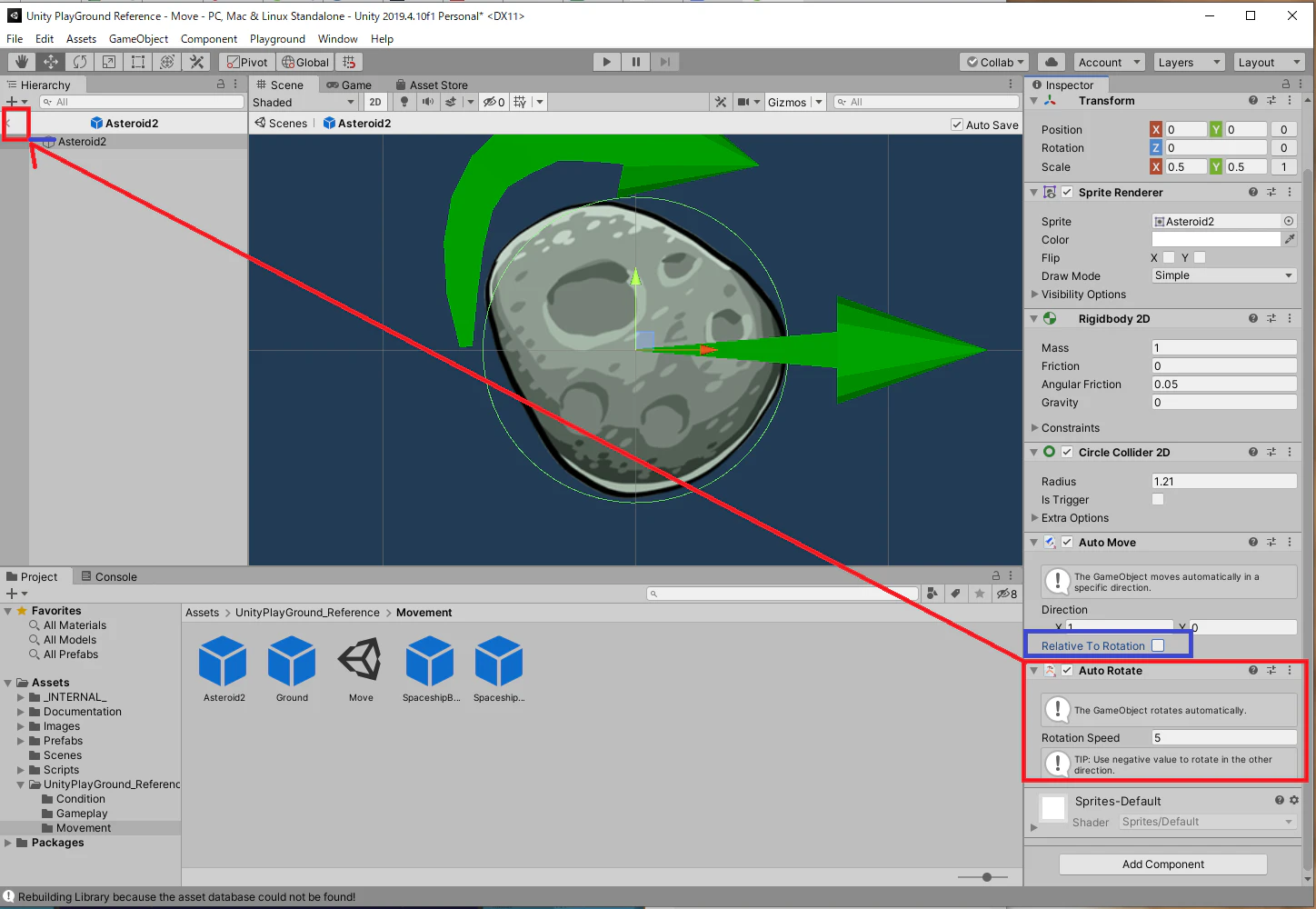Viewport: 1316px width, 909px height.
Task: Click the Pause button
Action: 636,62
